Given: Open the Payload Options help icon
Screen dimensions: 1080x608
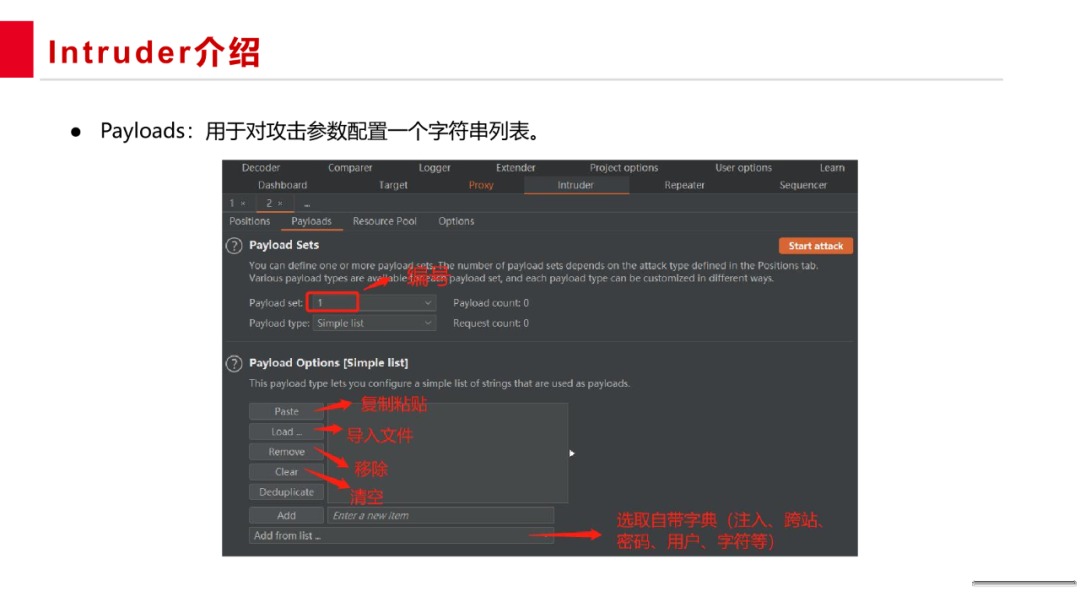Looking at the screenshot, I should [x=234, y=364].
